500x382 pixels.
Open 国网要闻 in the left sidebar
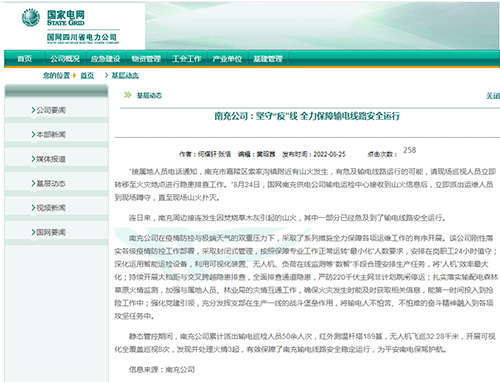(51, 232)
